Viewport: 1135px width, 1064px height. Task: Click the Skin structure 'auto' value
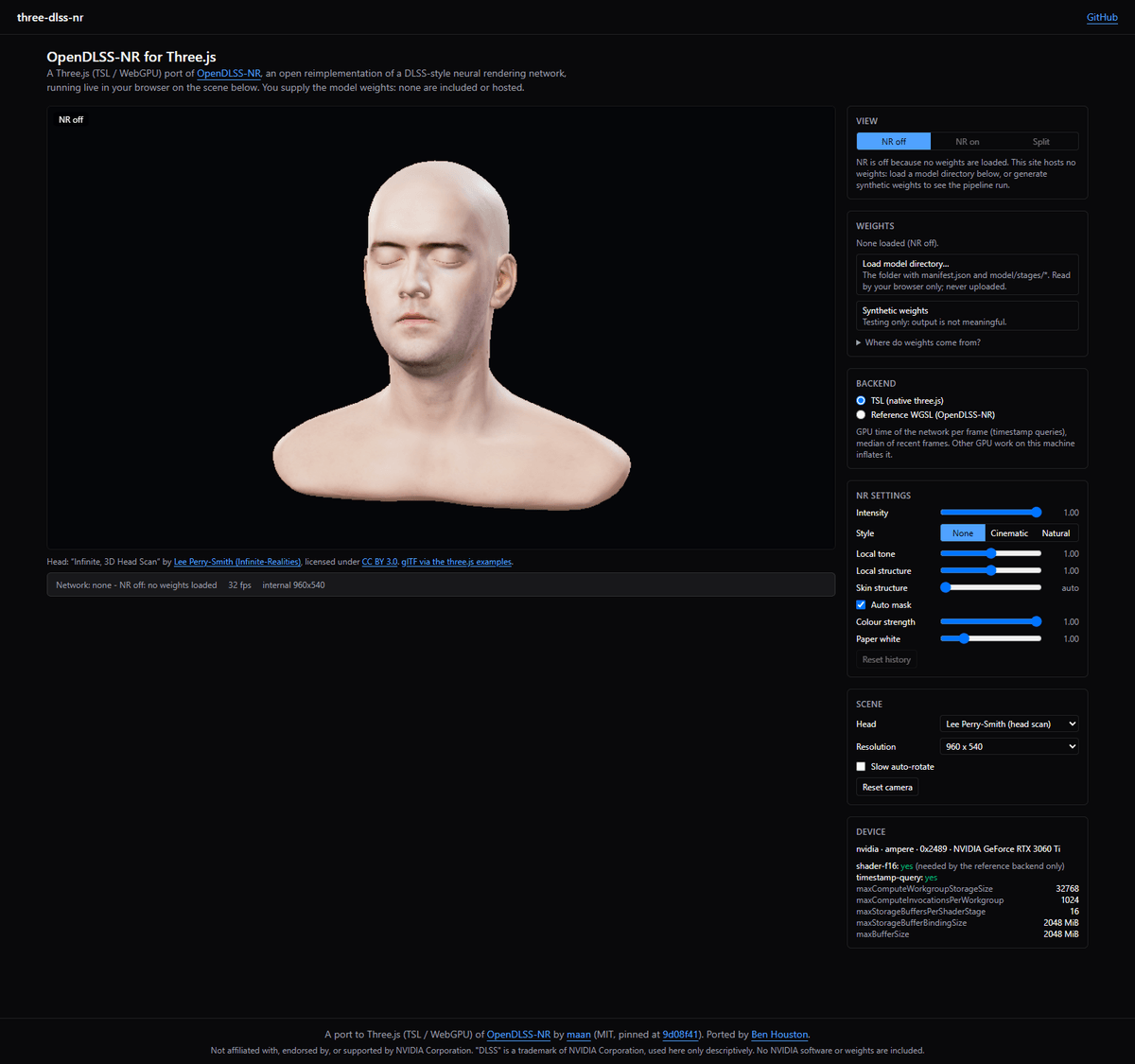tap(1070, 588)
